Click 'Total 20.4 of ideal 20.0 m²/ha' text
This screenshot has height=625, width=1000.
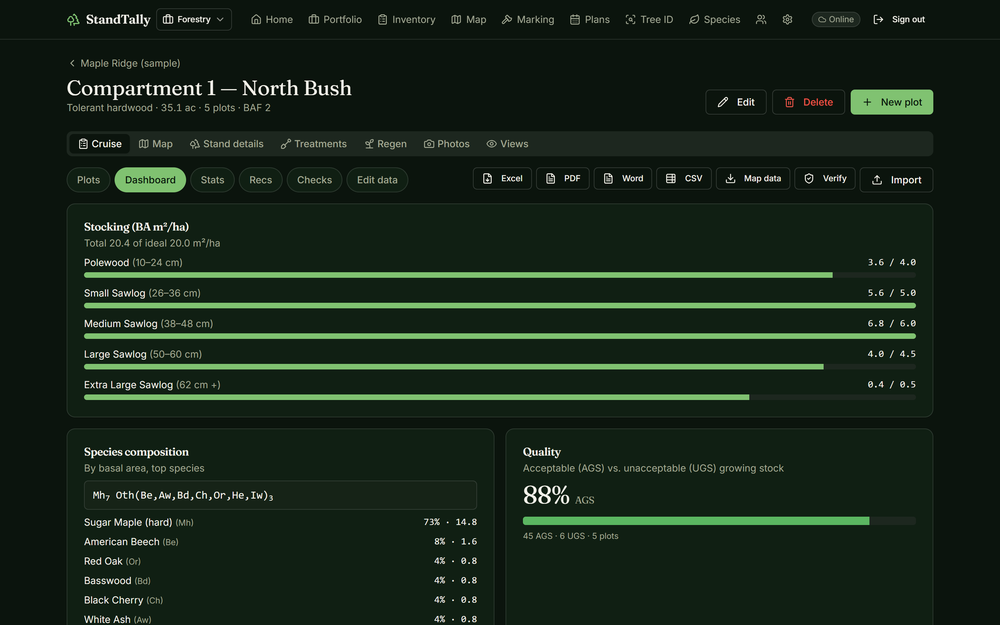point(152,243)
